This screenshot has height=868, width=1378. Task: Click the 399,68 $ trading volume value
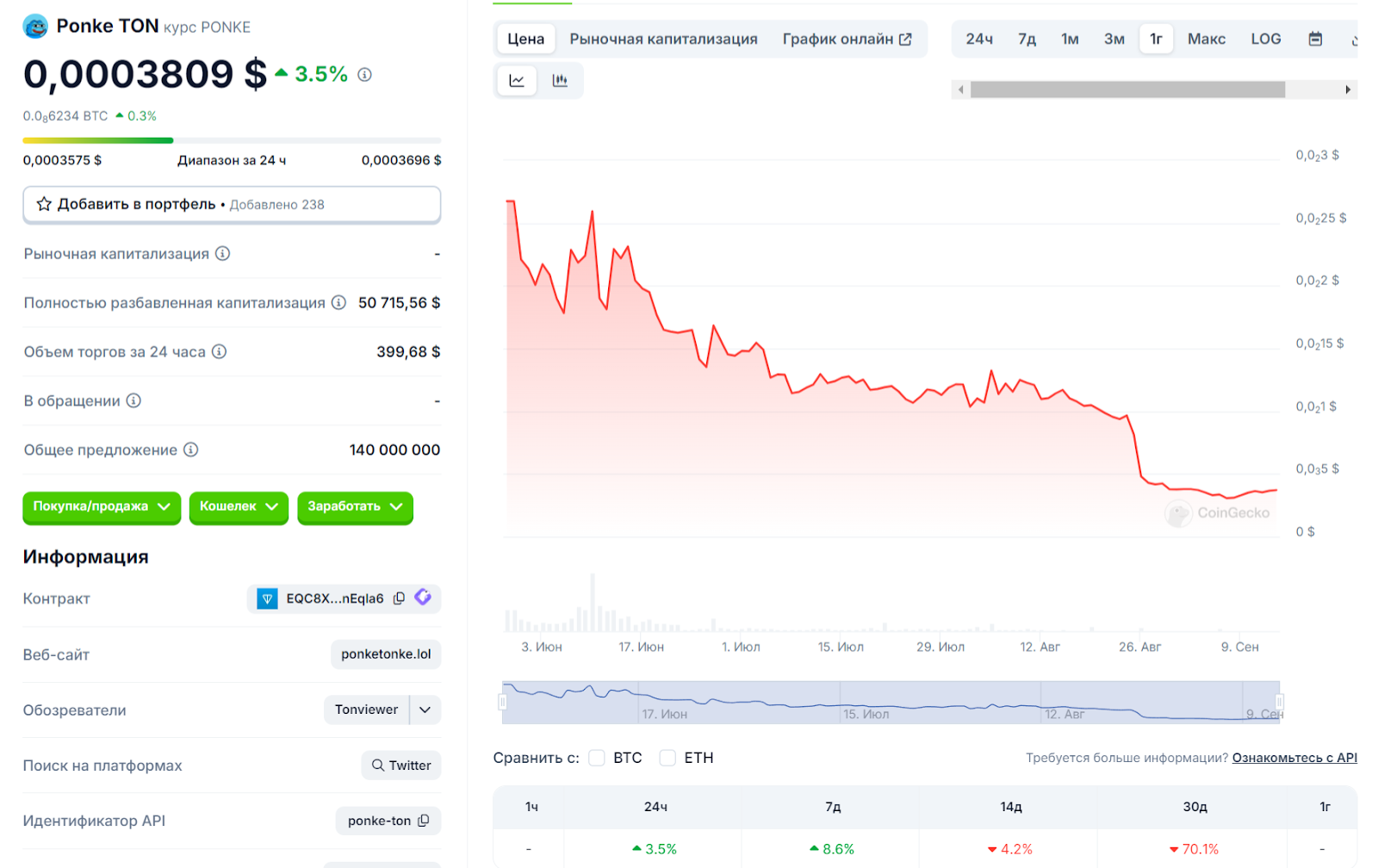(x=408, y=352)
